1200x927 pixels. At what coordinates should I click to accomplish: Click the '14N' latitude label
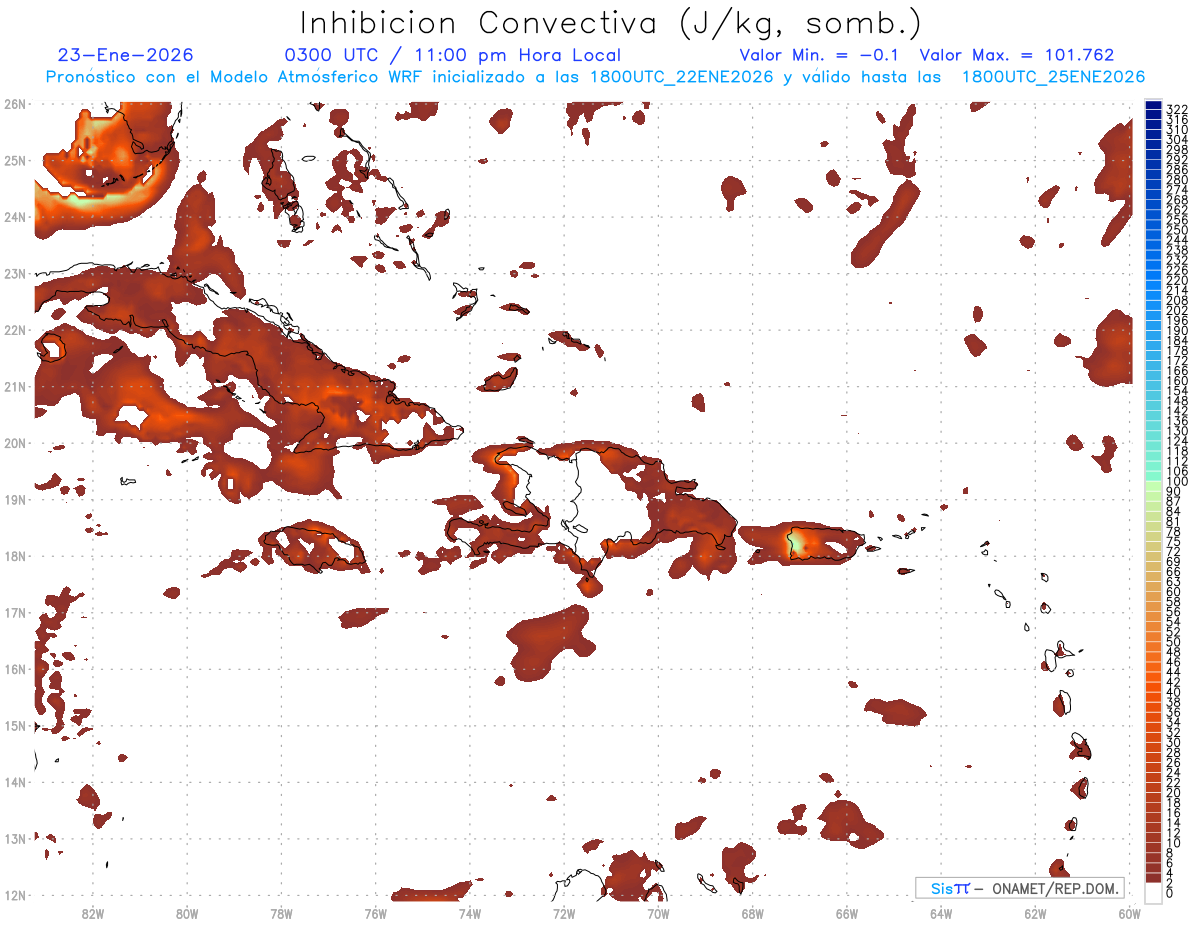pyautogui.click(x=14, y=782)
